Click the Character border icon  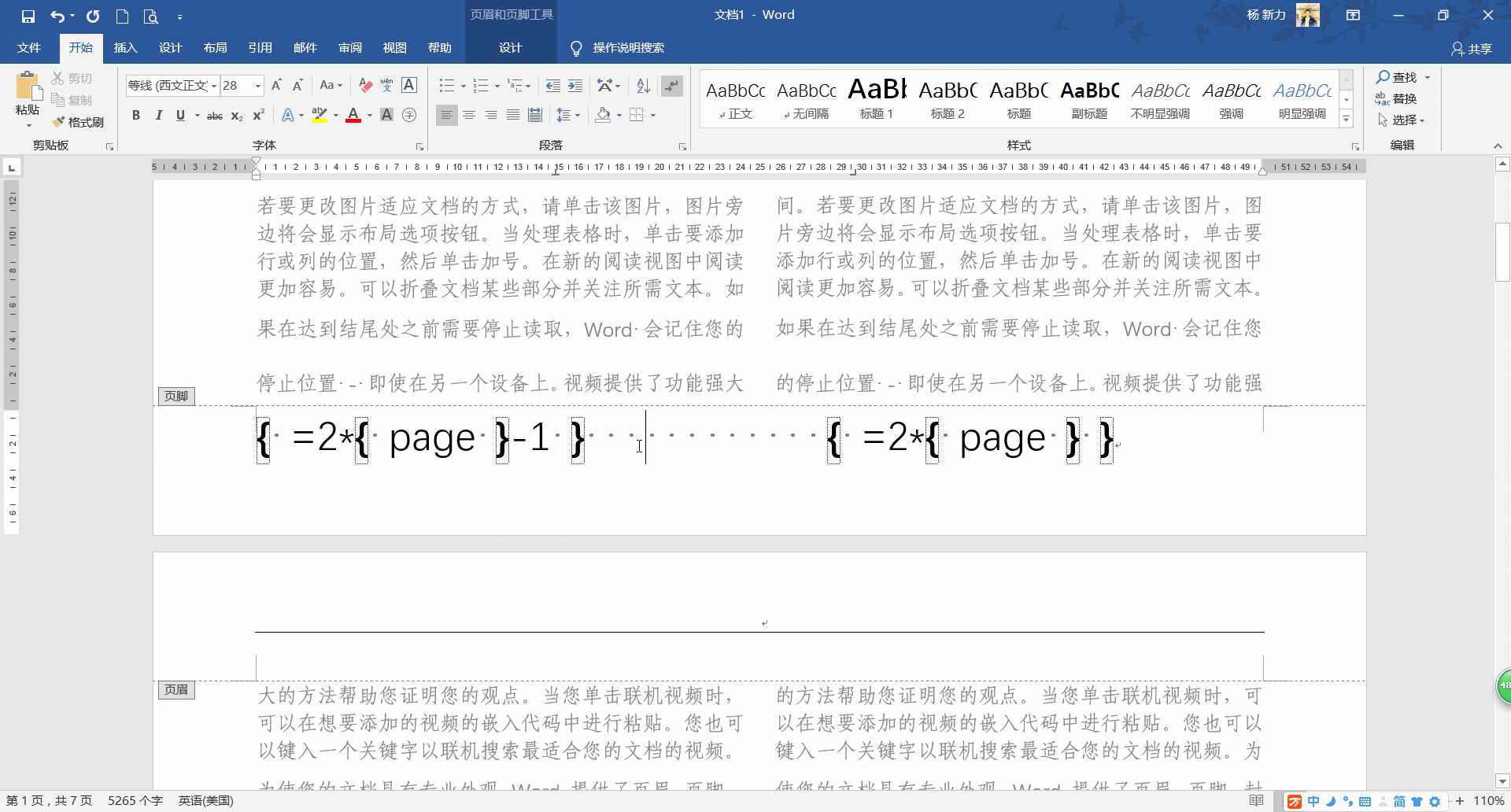coord(409,85)
